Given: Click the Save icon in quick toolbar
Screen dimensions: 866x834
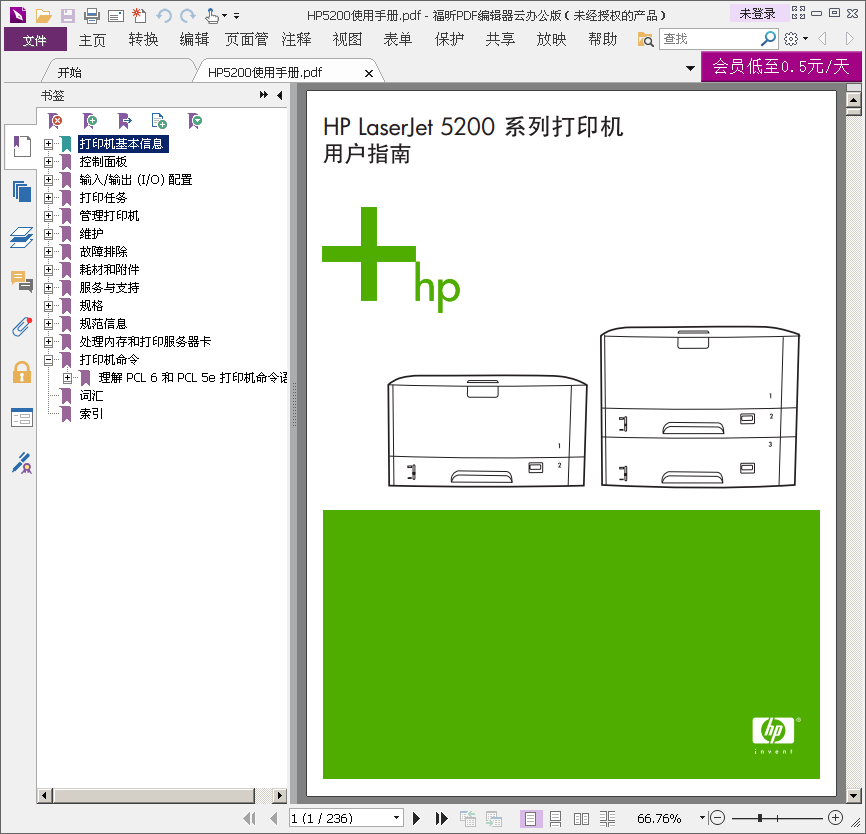Looking at the screenshot, I should [x=68, y=15].
